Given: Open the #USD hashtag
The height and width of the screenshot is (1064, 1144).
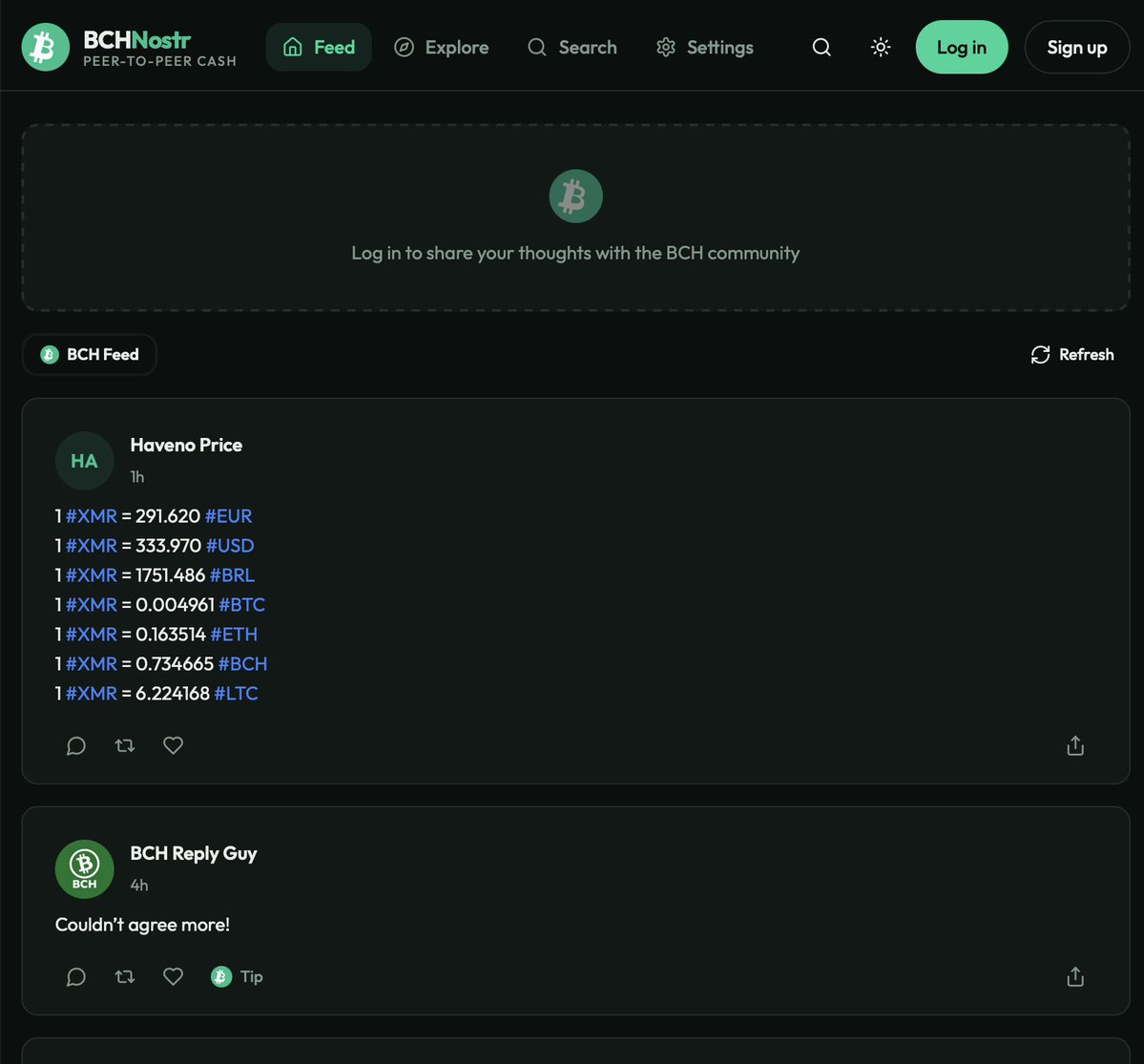Looking at the screenshot, I should [230, 546].
